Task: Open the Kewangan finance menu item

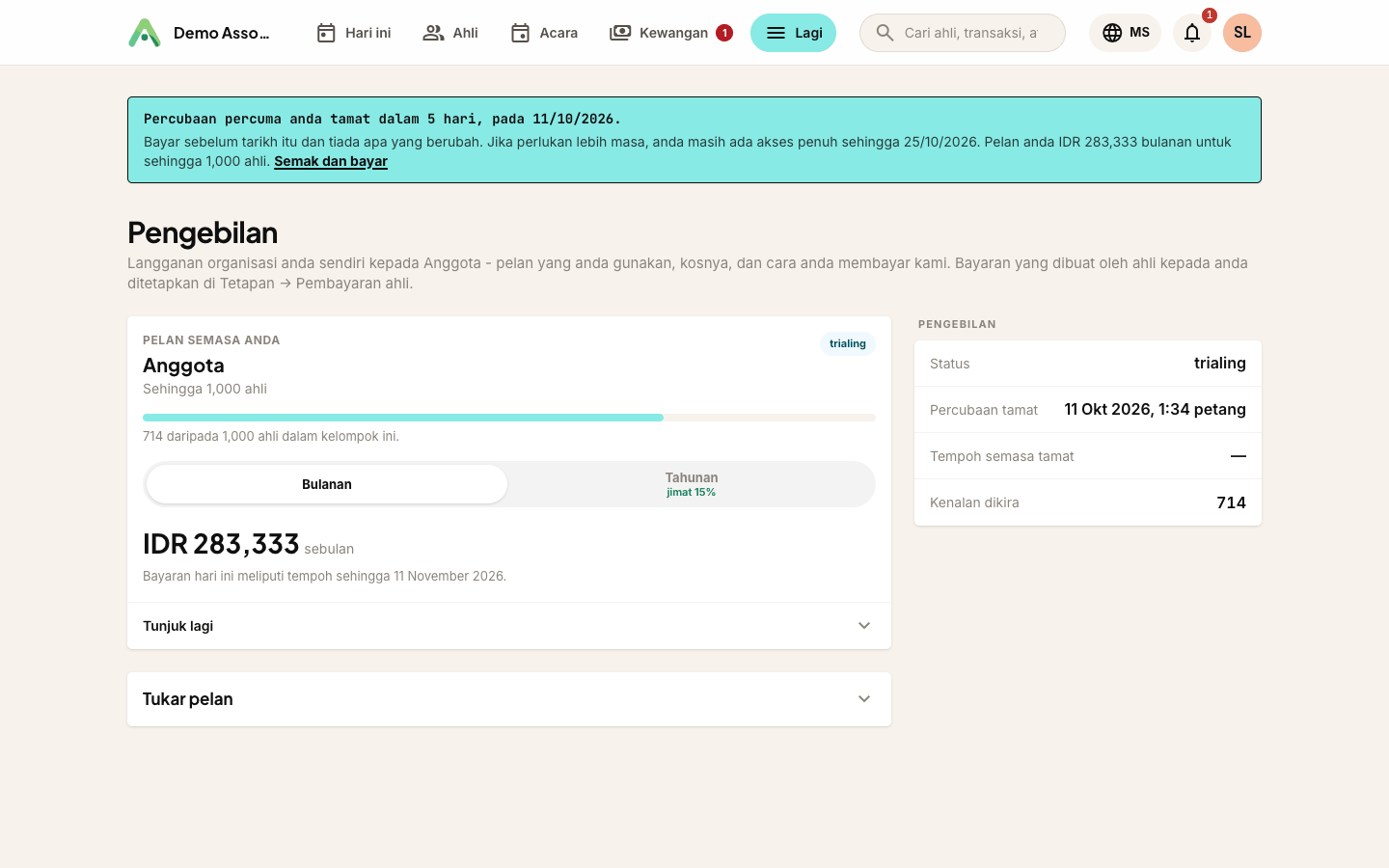Action: 670,33
